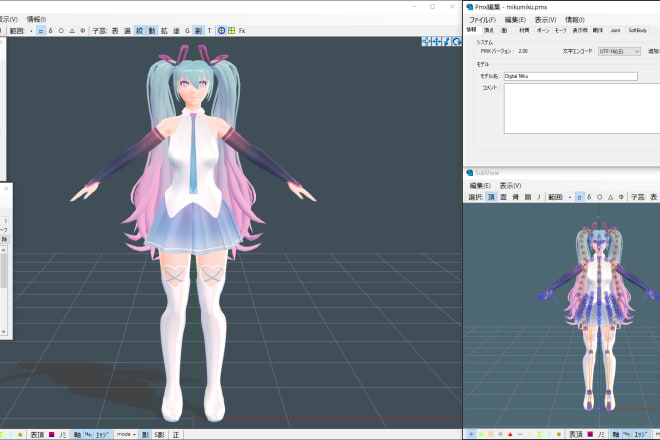Select rectangle range mode in SubView toolbar
The image size is (660, 440).
[579, 197]
